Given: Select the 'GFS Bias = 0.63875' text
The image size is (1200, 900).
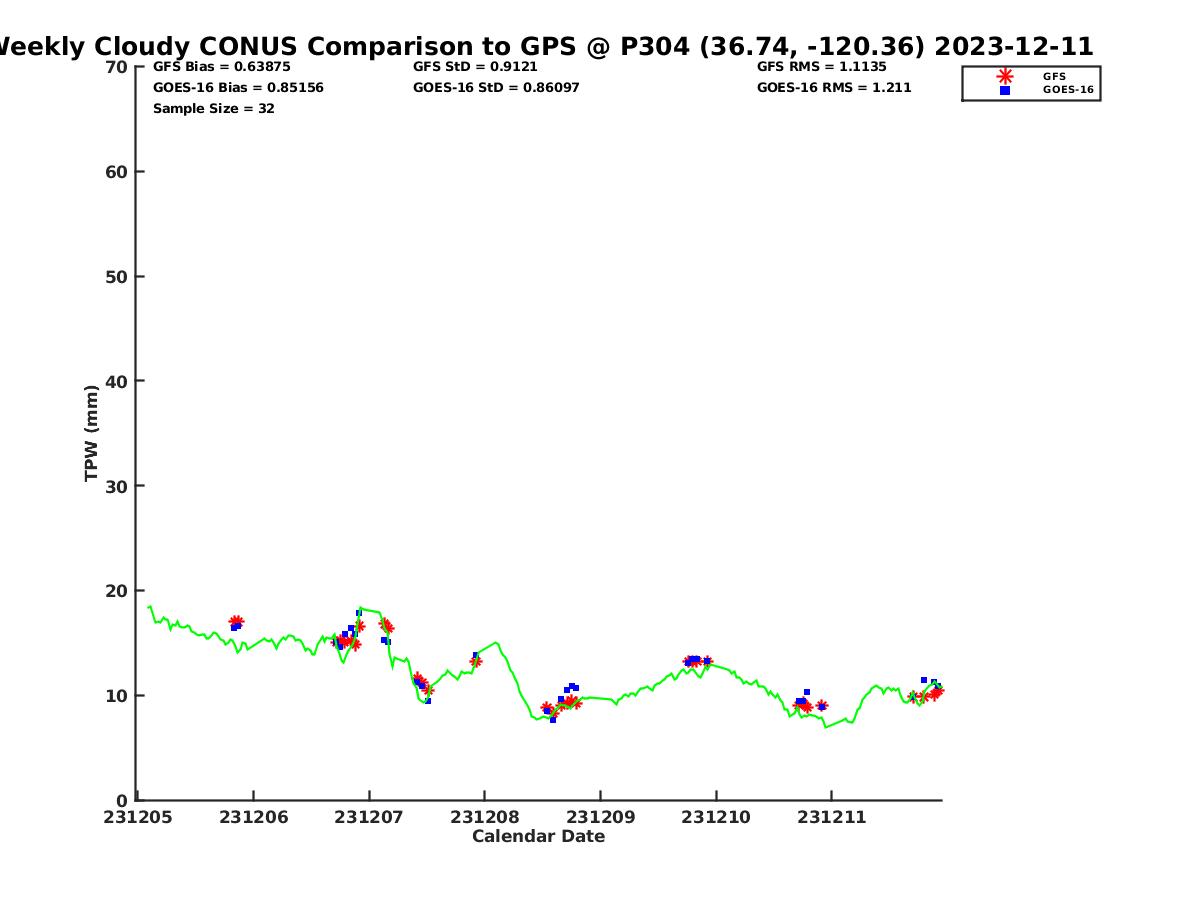Looking at the screenshot, I should (222, 67).
